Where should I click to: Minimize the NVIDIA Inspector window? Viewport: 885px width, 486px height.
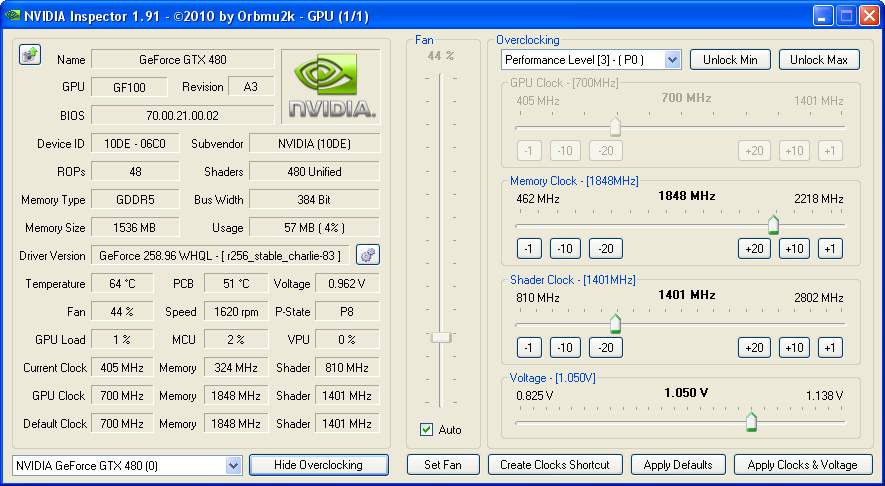[x=823, y=16]
